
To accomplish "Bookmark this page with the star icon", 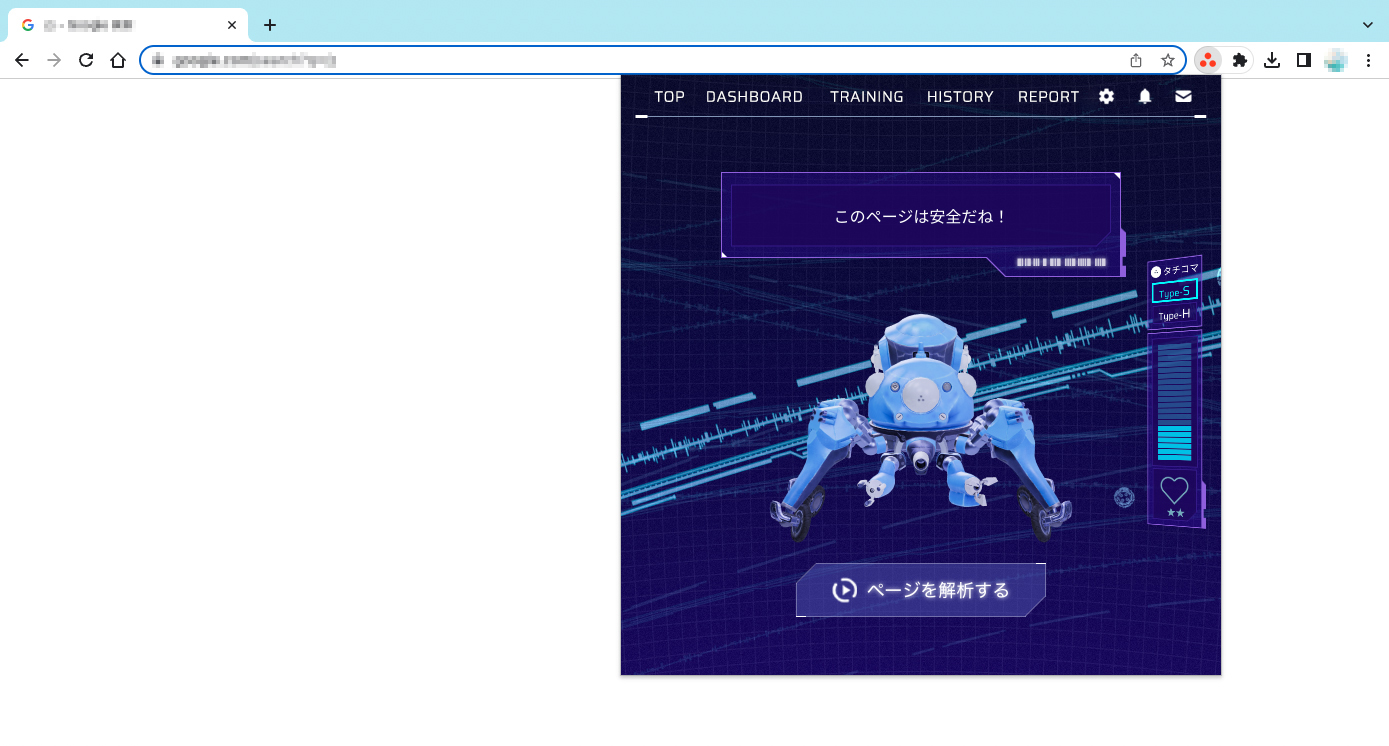I will coord(1167,60).
